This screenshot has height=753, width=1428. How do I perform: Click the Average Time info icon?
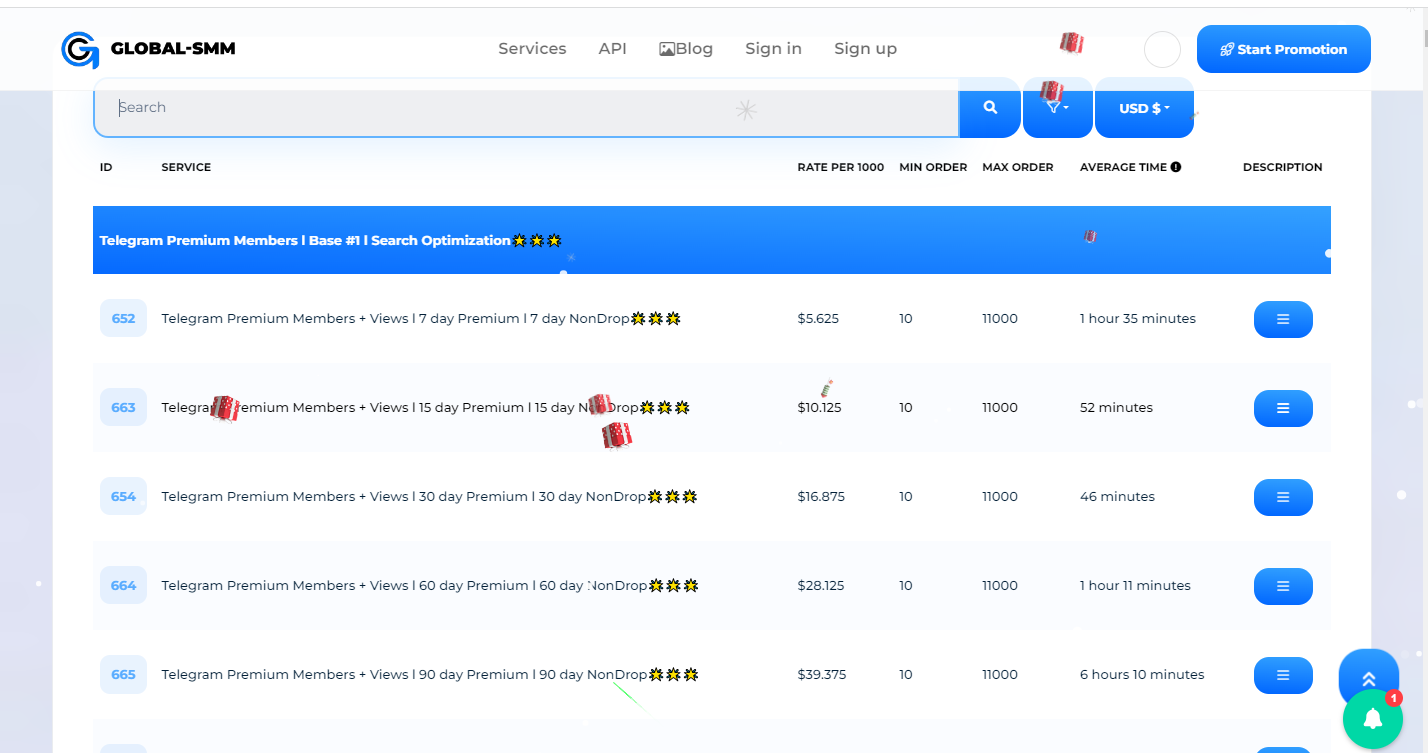pos(1176,167)
